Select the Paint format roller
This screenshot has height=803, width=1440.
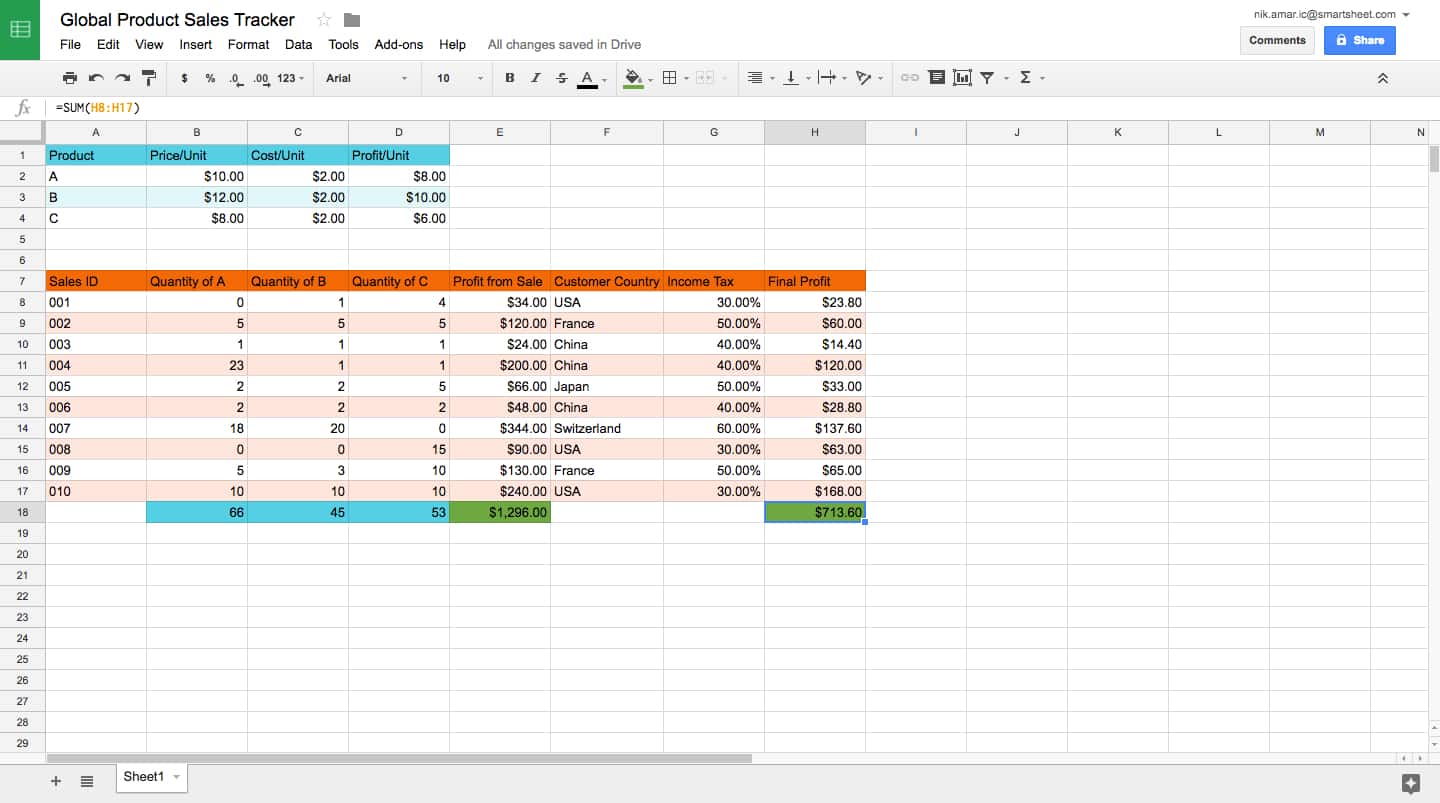click(149, 78)
